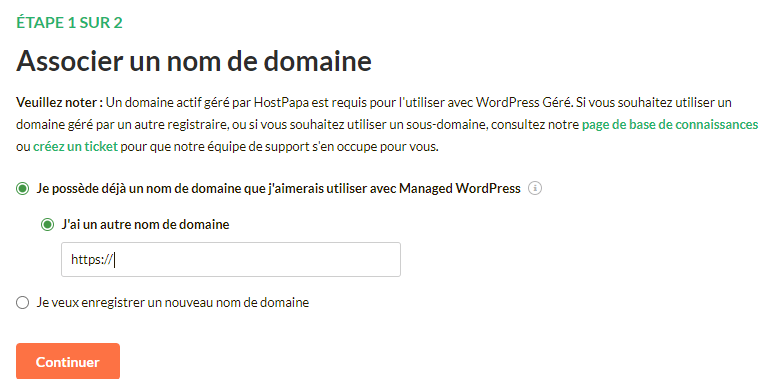The height and width of the screenshot is (390, 777).
Task: Open the "créez un ticket" link
Action: pyautogui.click(x=75, y=147)
